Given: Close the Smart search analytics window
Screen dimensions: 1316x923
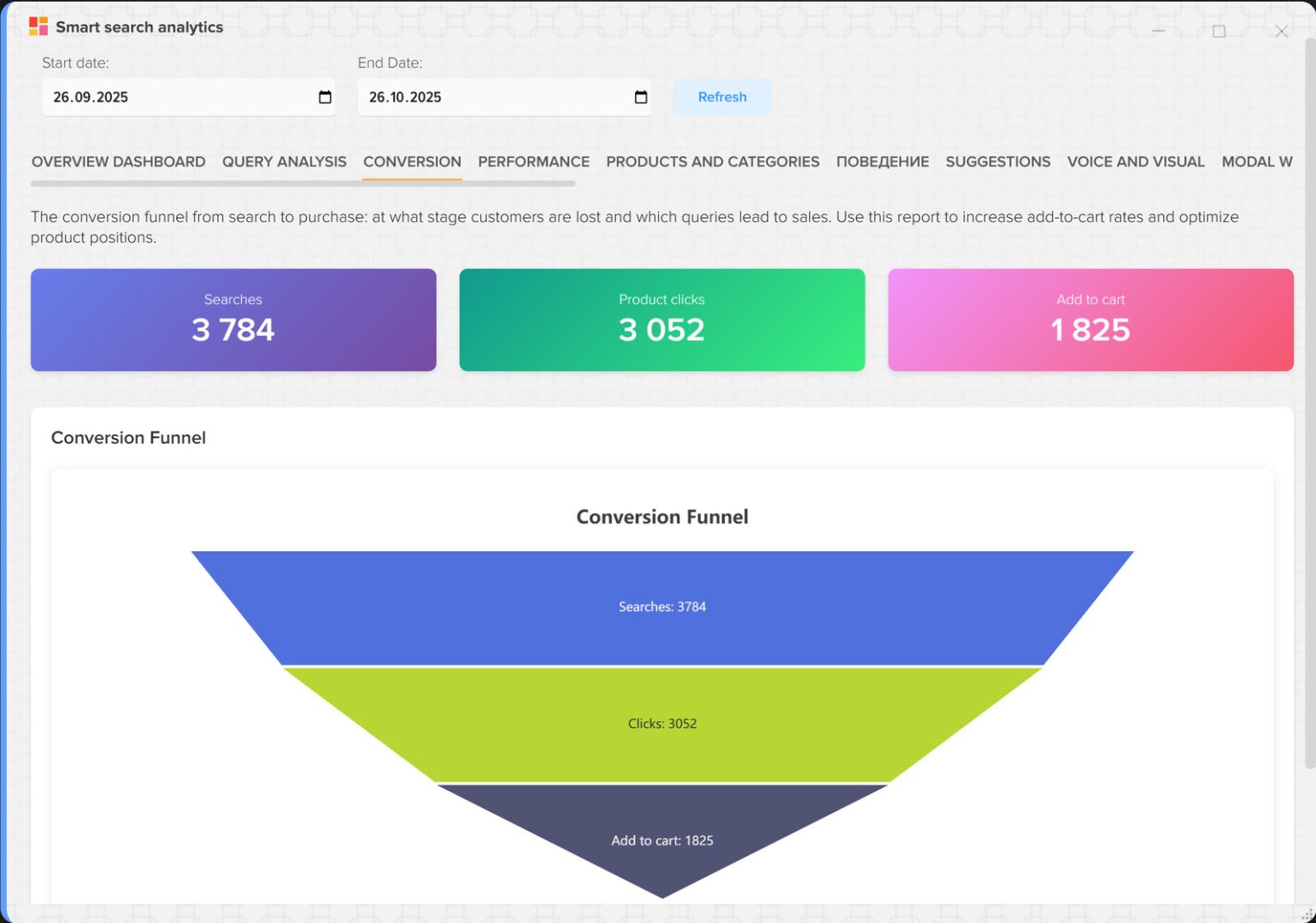Looking at the screenshot, I should (1281, 31).
